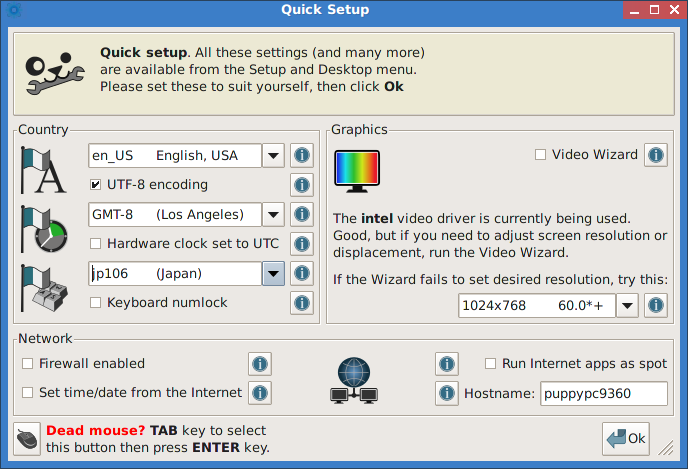Click the en_US English, USA combo field
688x469 pixels.
[175, 155]
